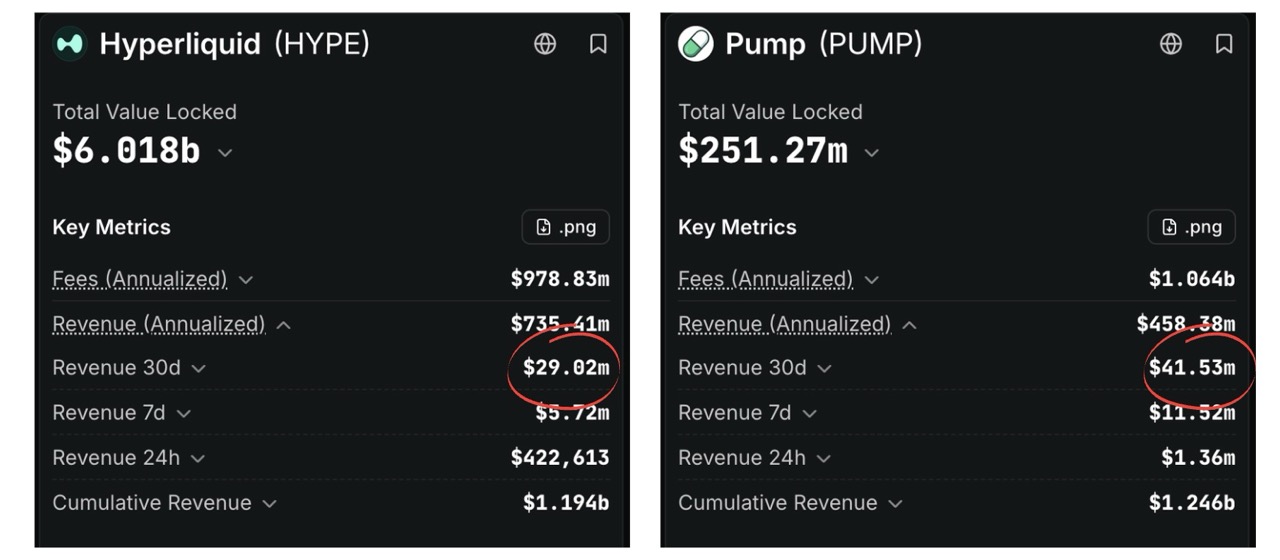Download Hyperliquid Key Metrics as .png

pyautogui.click(x=565, y=227)
